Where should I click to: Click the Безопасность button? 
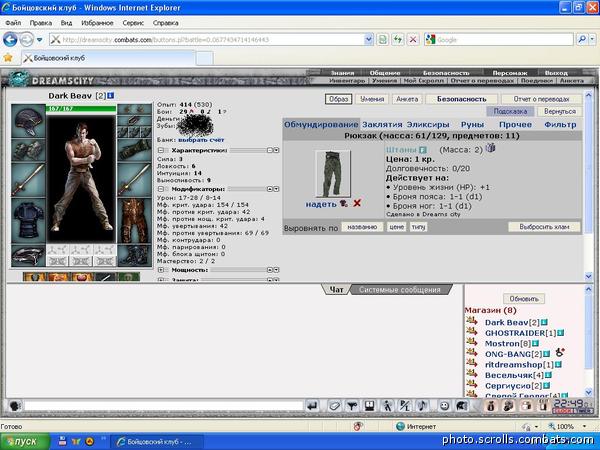point(461,99)
